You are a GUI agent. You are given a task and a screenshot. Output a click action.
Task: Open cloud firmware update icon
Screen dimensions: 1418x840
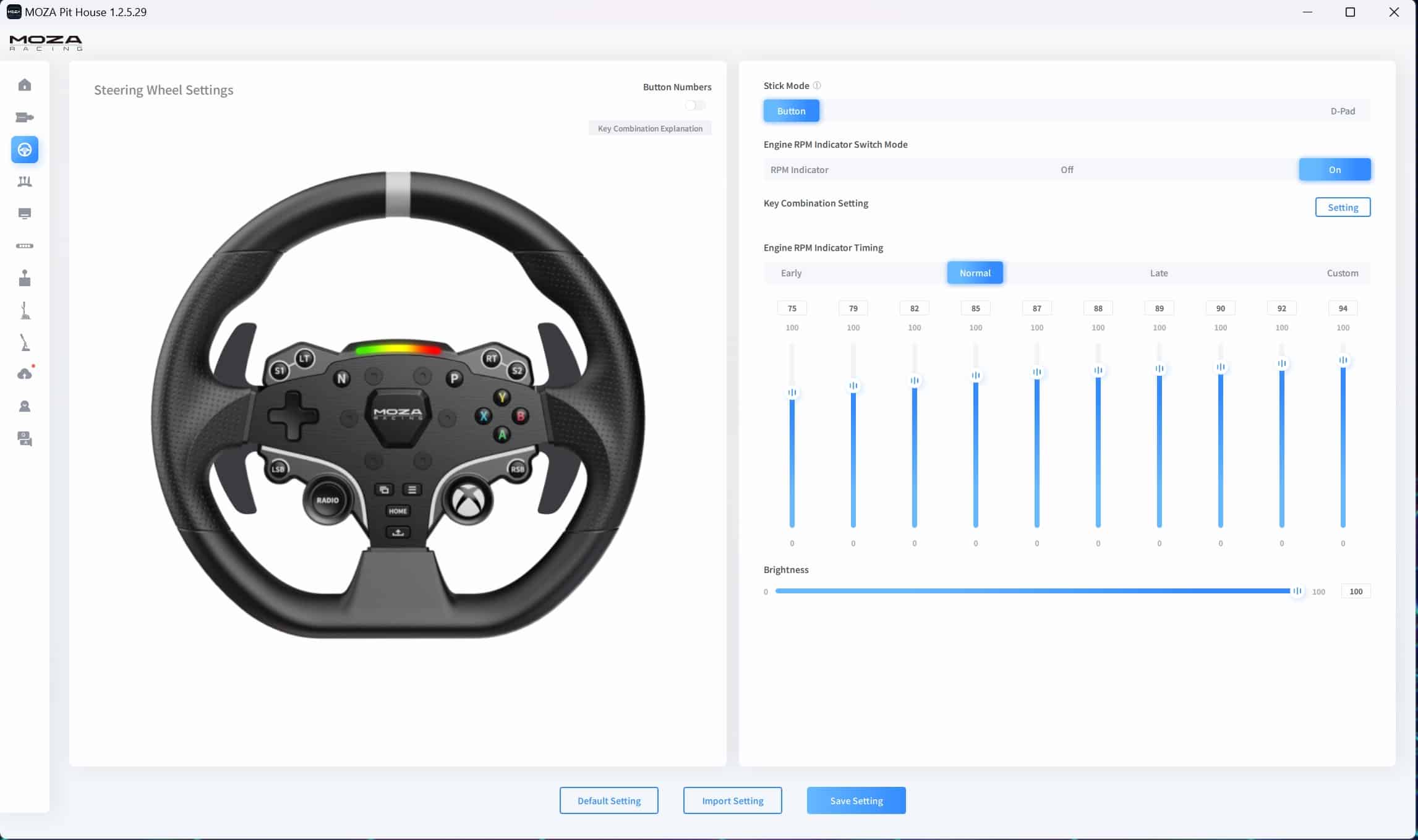pyautogui.click(x=25, y=374)
